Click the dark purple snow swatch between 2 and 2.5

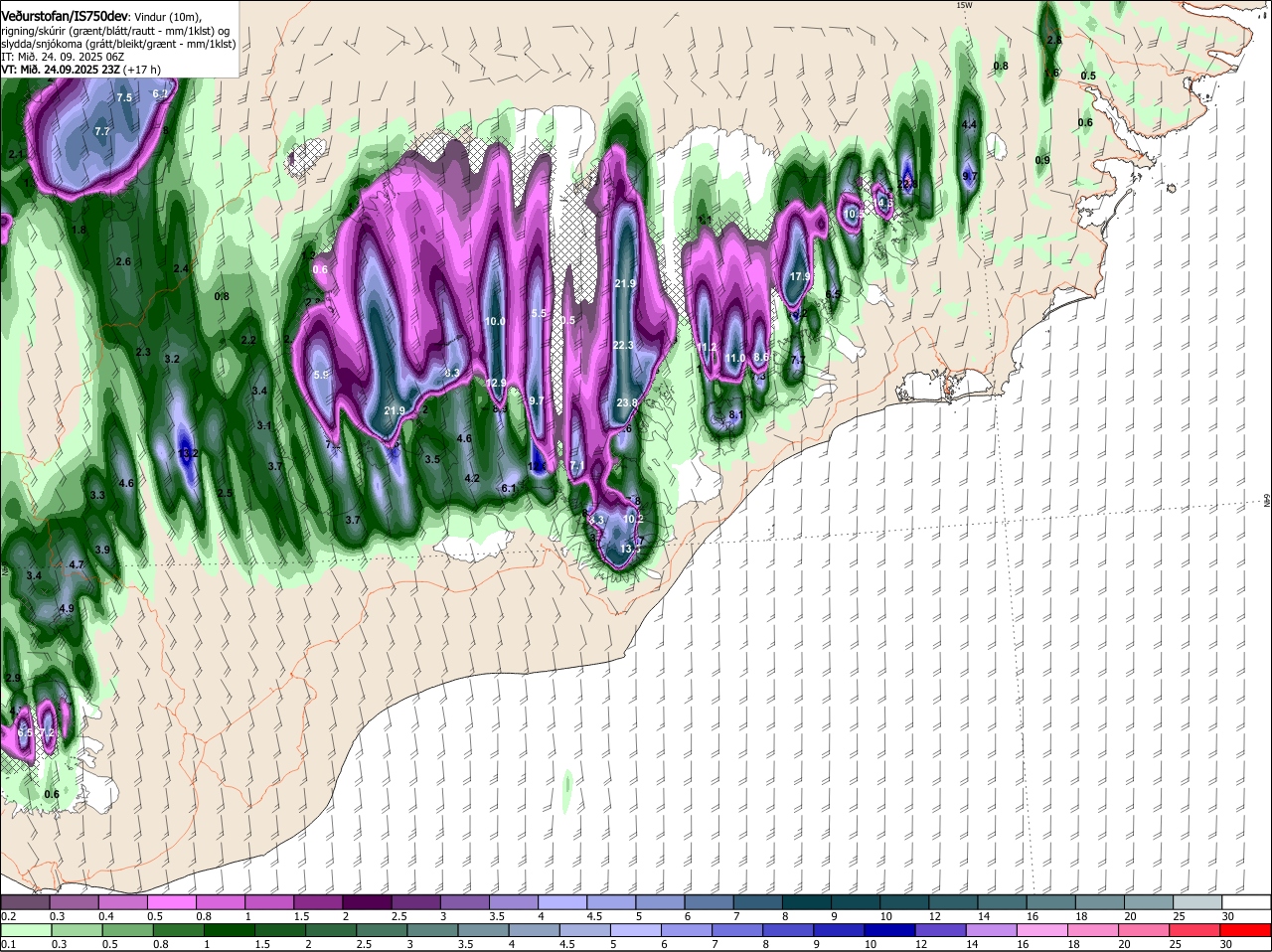tap(366, 902)
